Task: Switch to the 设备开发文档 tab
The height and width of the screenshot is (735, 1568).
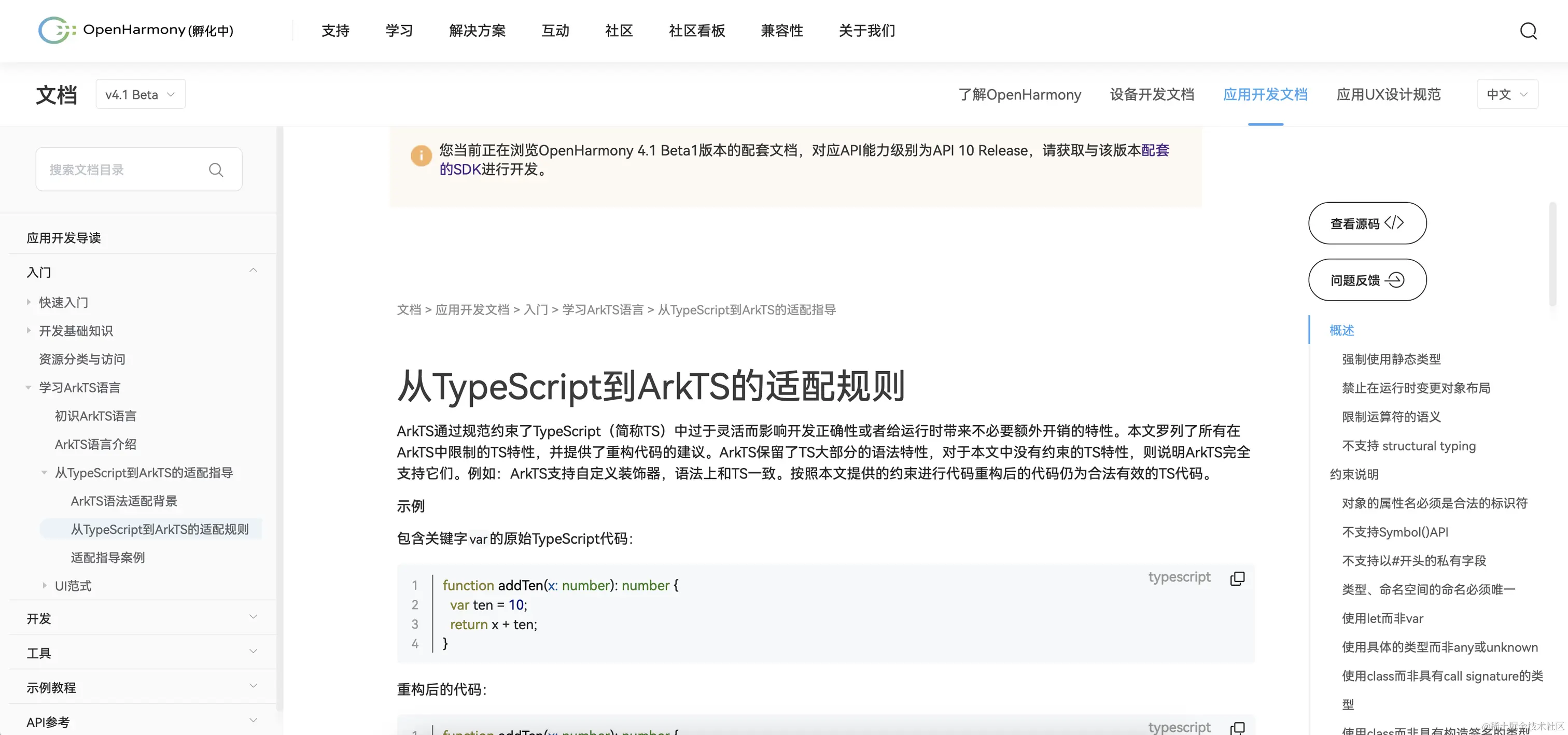Action: point(1152,94)
